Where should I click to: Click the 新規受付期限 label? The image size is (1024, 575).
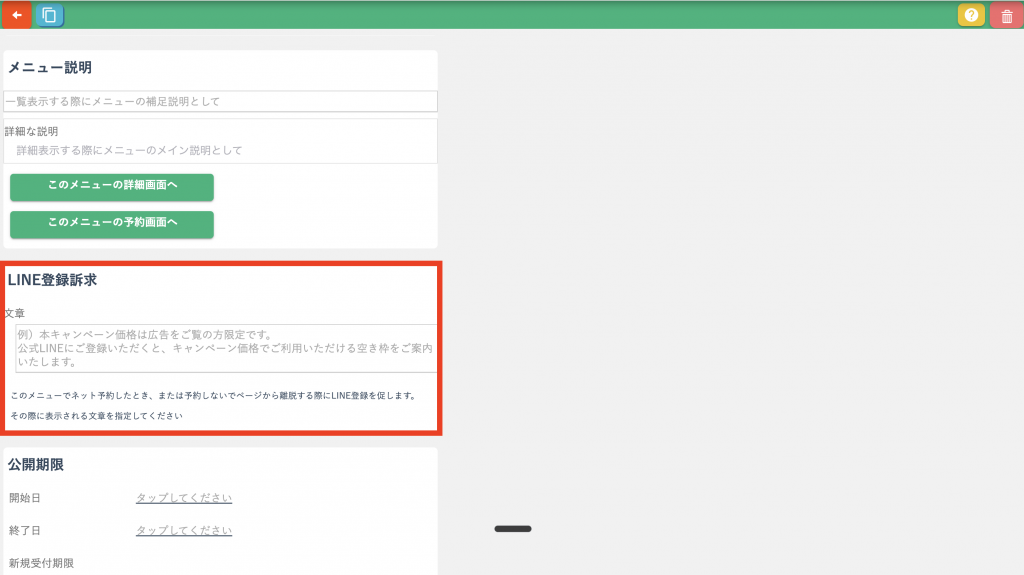(41, 563)
